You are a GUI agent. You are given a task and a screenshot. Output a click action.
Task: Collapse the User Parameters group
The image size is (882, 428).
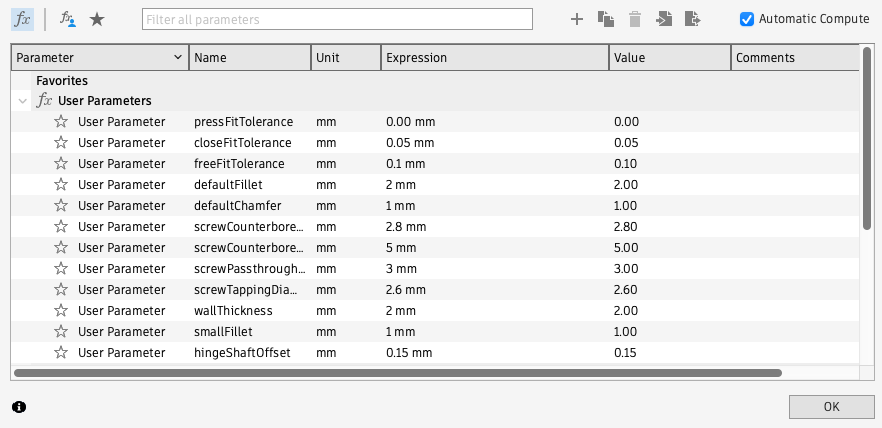[x=22, y=101]
